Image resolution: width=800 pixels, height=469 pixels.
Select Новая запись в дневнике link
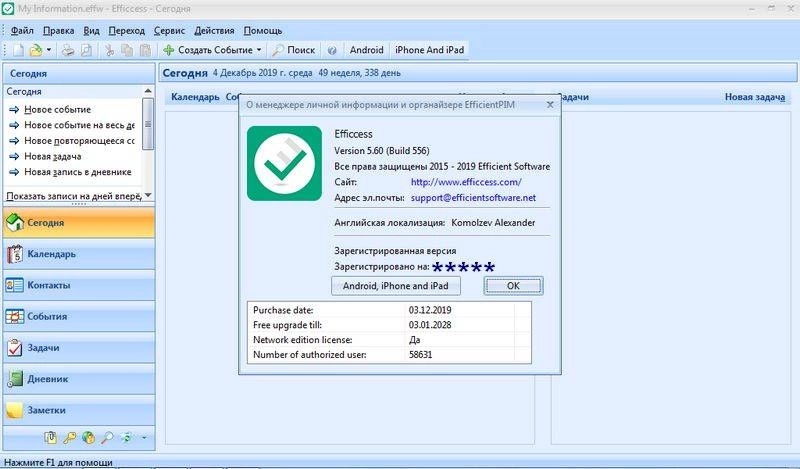[78, 172]
